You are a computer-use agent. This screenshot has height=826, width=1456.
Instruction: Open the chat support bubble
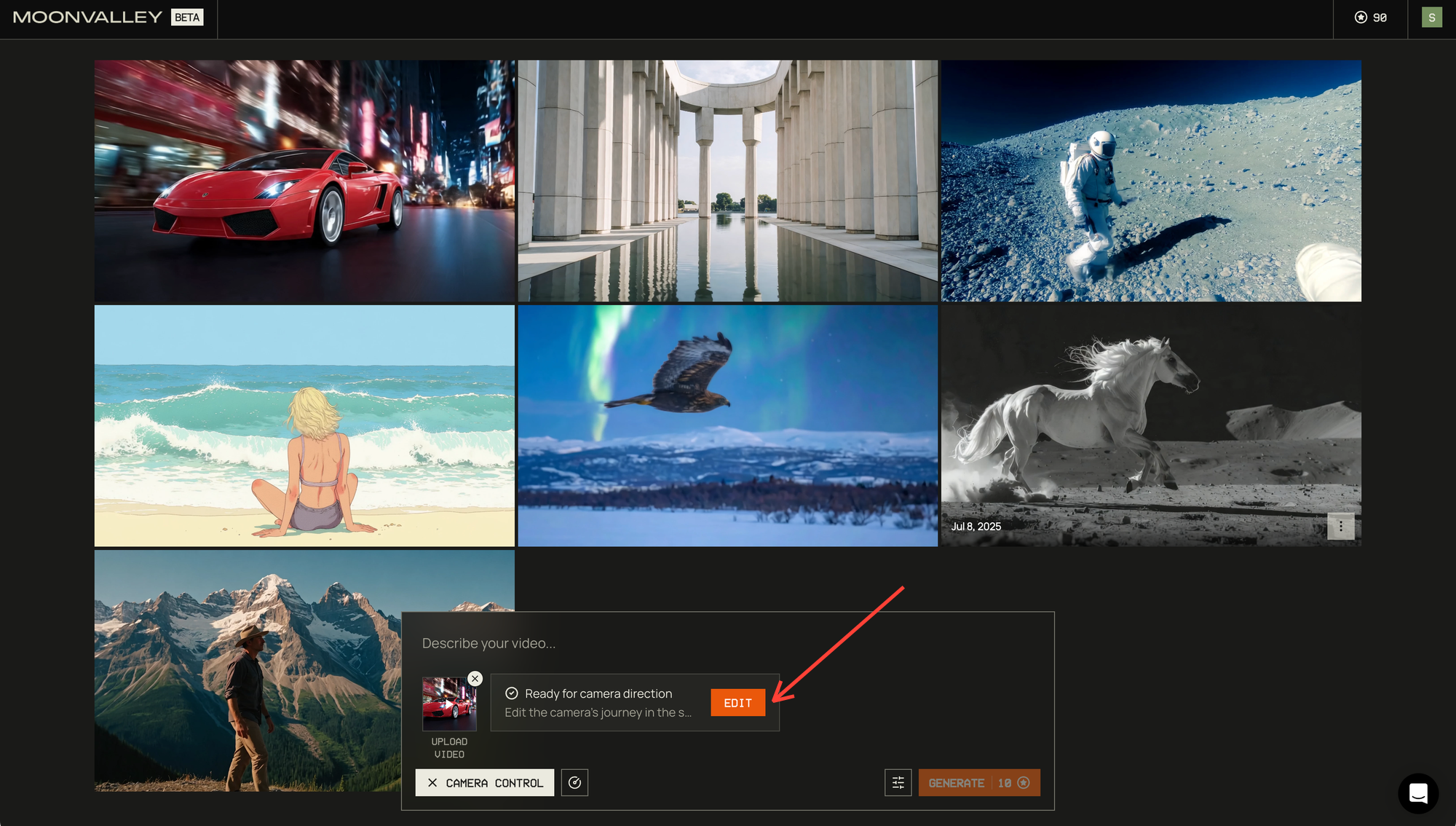[x=1417, y=793]
